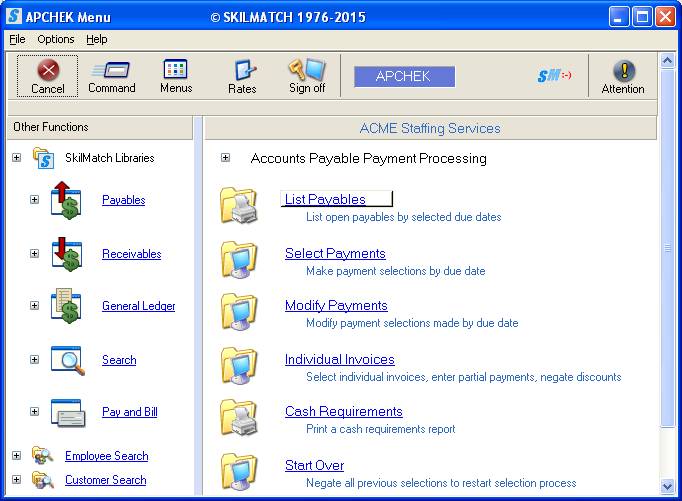Expand the Customer Search tree node
Image resolution: width=682 pixels, height=501 pixels.
click(17, 480)
